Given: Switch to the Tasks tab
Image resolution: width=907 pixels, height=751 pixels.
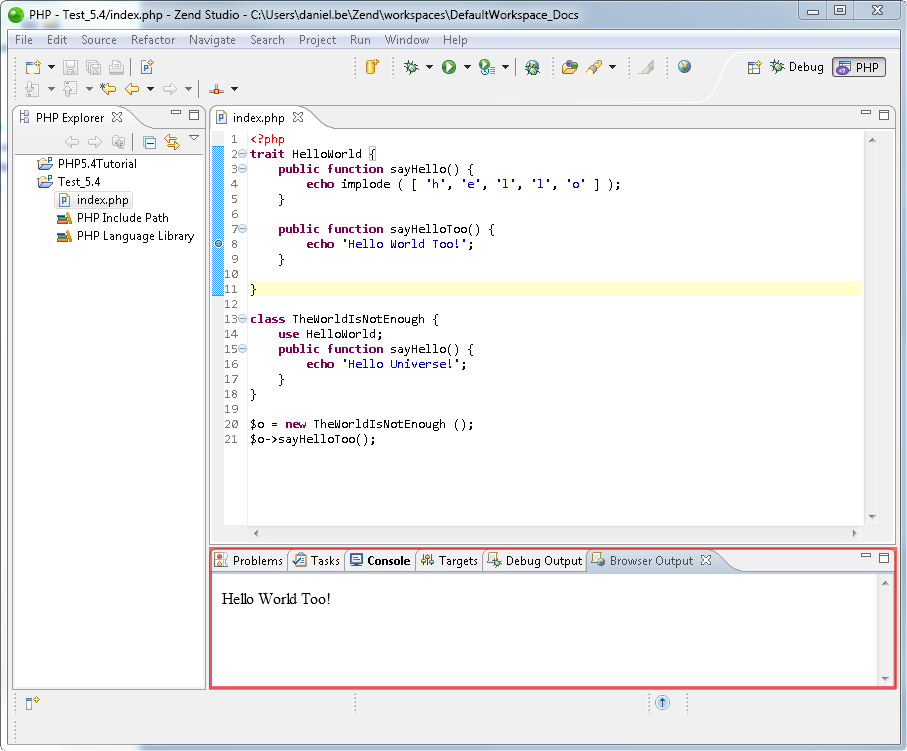Looking at the screenshot, I should (x=316, y=561).
